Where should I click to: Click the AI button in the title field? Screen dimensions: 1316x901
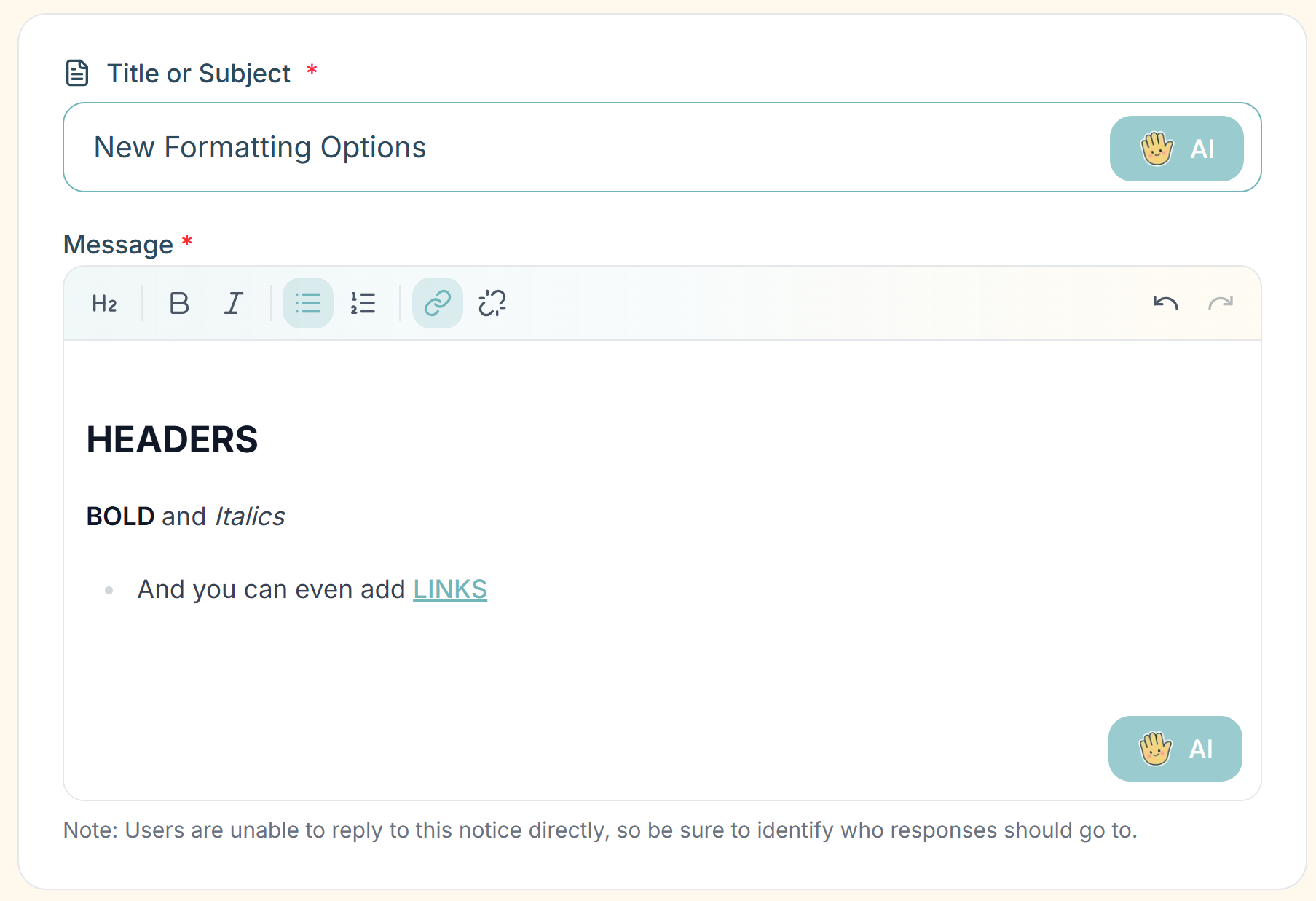1176,149
